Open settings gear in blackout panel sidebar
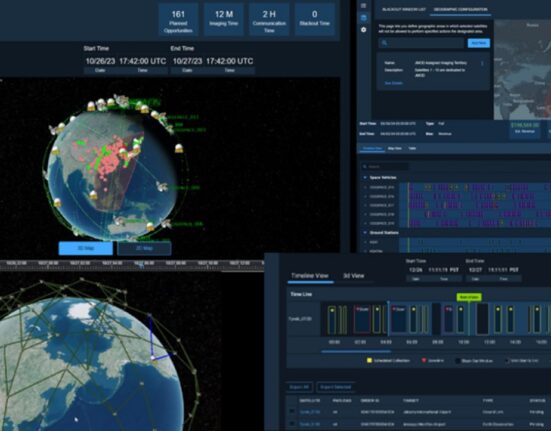The height and width of the screenshot is (431, 551). (364, 30)
